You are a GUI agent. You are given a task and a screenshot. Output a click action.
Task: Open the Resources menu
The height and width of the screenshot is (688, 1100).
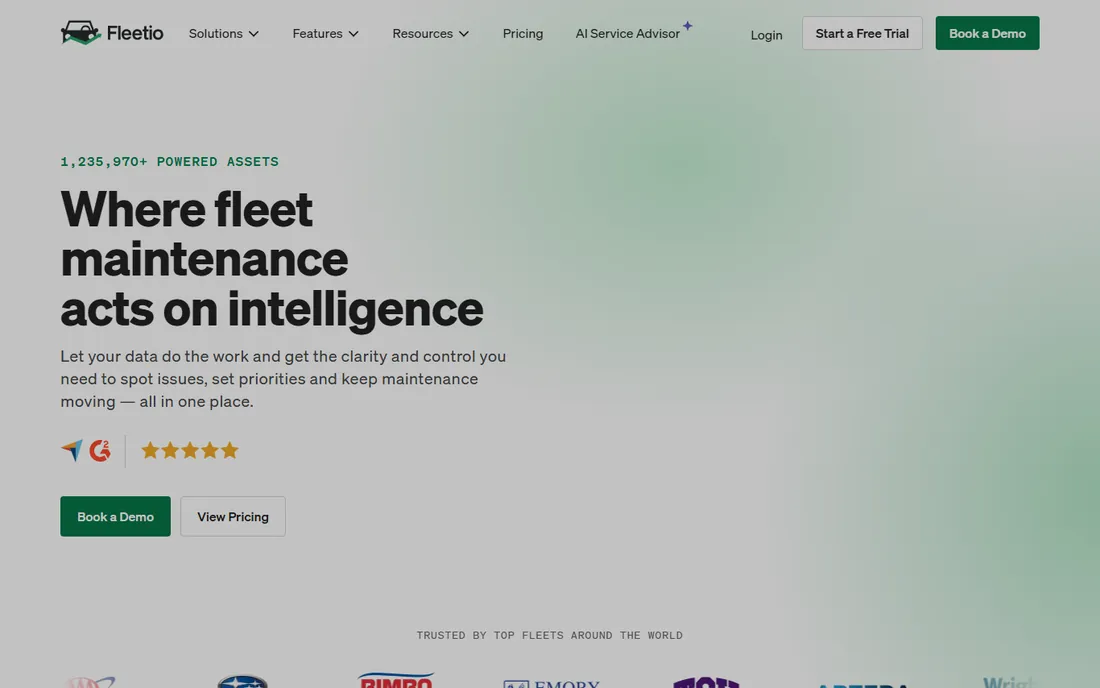click(431, 34)
